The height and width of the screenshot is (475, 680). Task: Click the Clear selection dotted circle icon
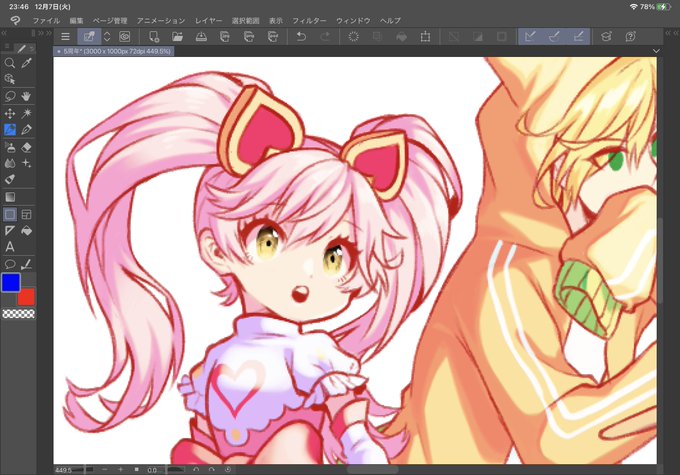353,37
